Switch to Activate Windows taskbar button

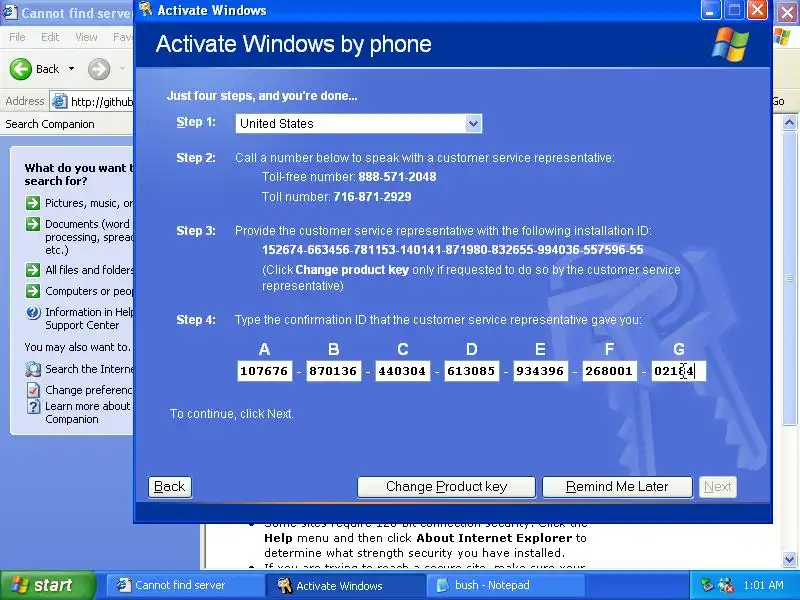tap(345, 585)
